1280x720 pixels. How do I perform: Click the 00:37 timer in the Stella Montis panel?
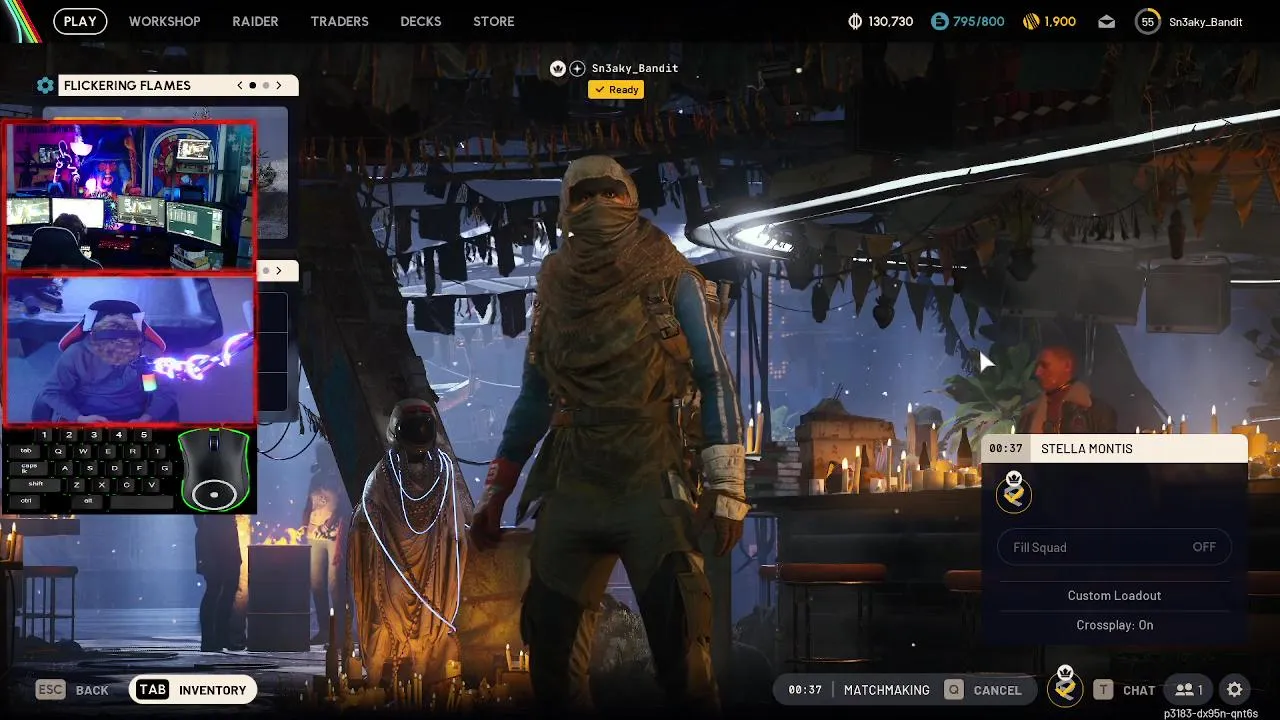tap(1005, 449)
